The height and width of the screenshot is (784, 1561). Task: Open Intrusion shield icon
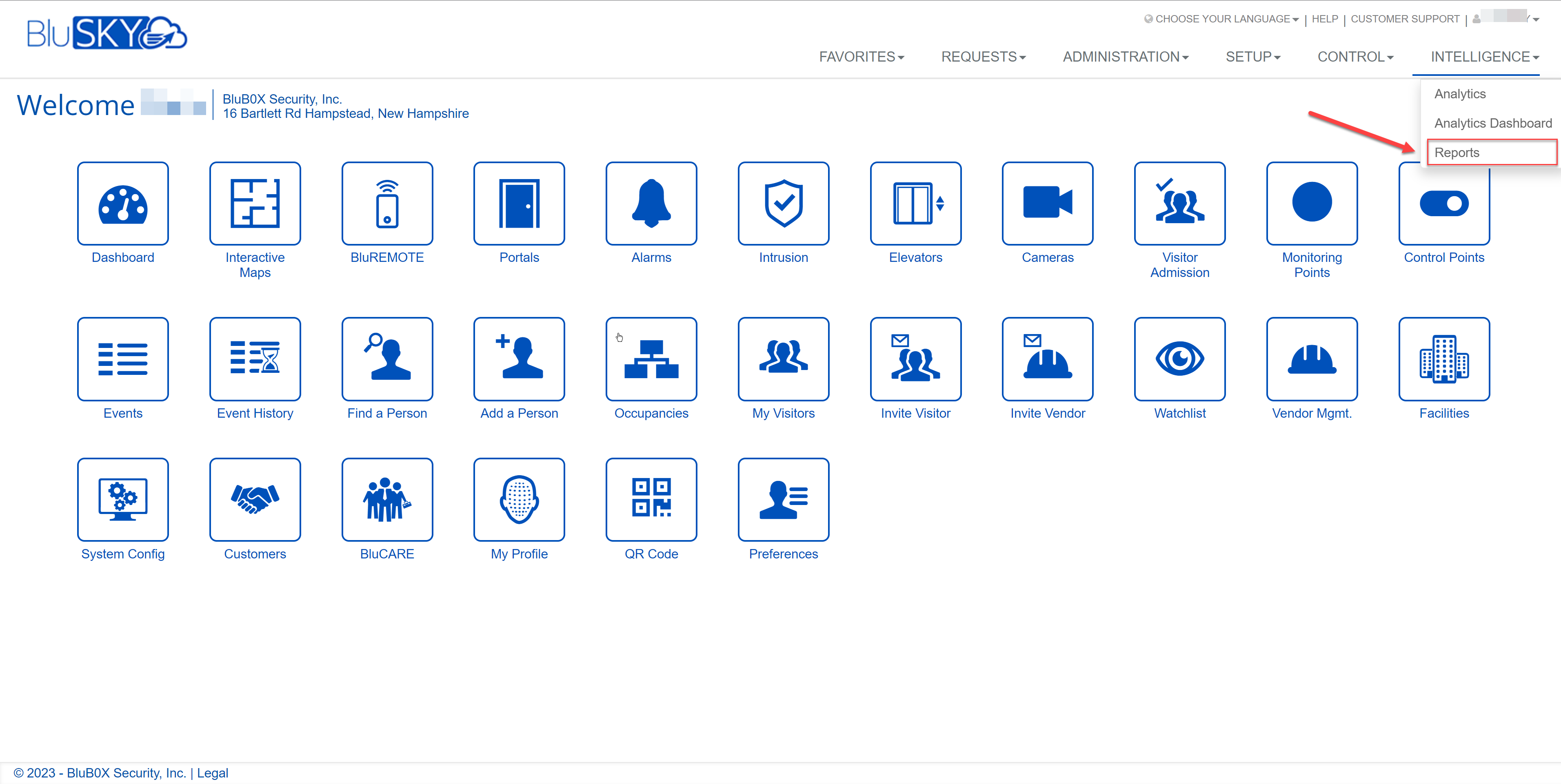784,204
